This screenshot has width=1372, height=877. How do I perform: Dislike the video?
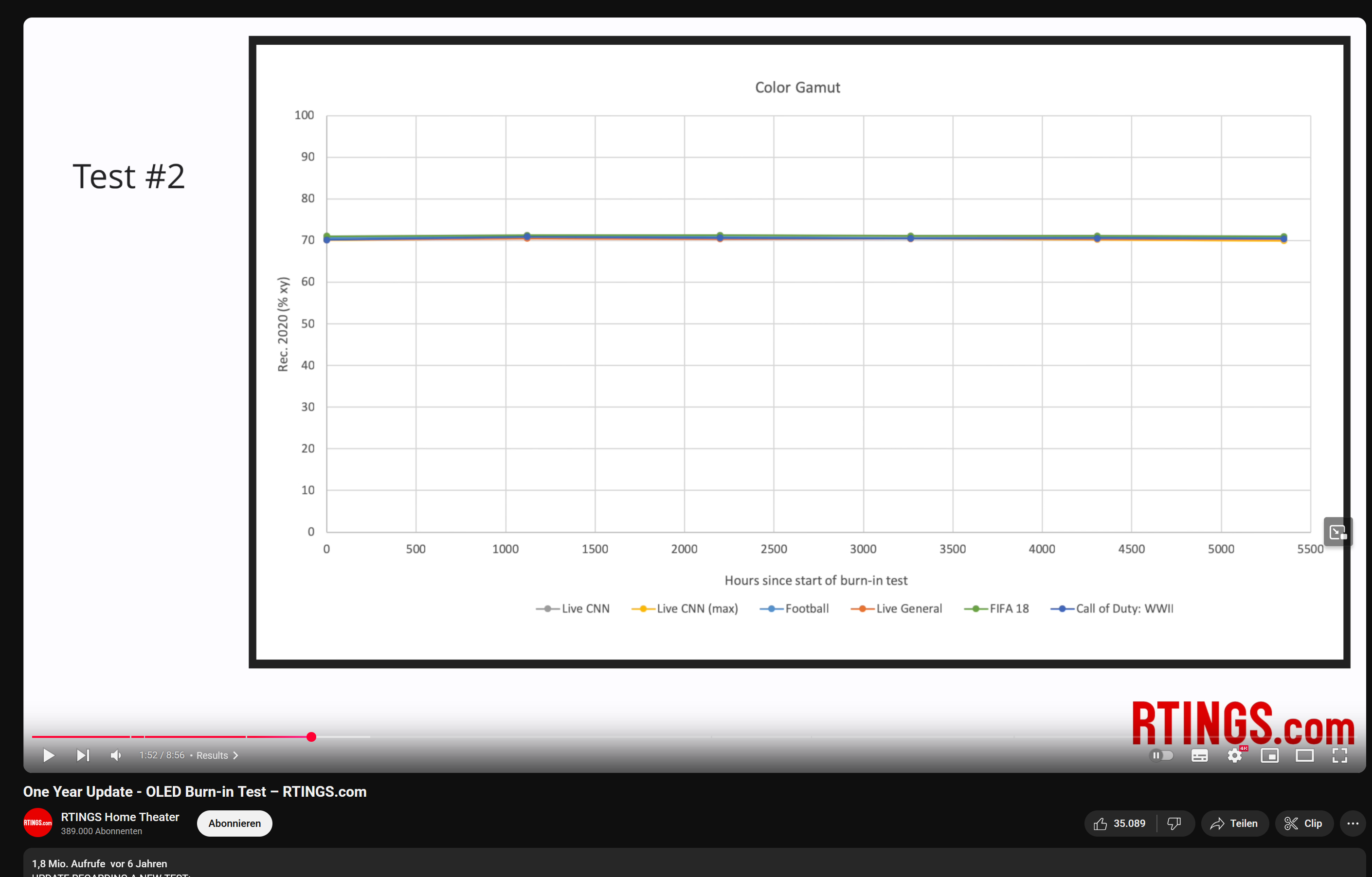point(1175,823)
